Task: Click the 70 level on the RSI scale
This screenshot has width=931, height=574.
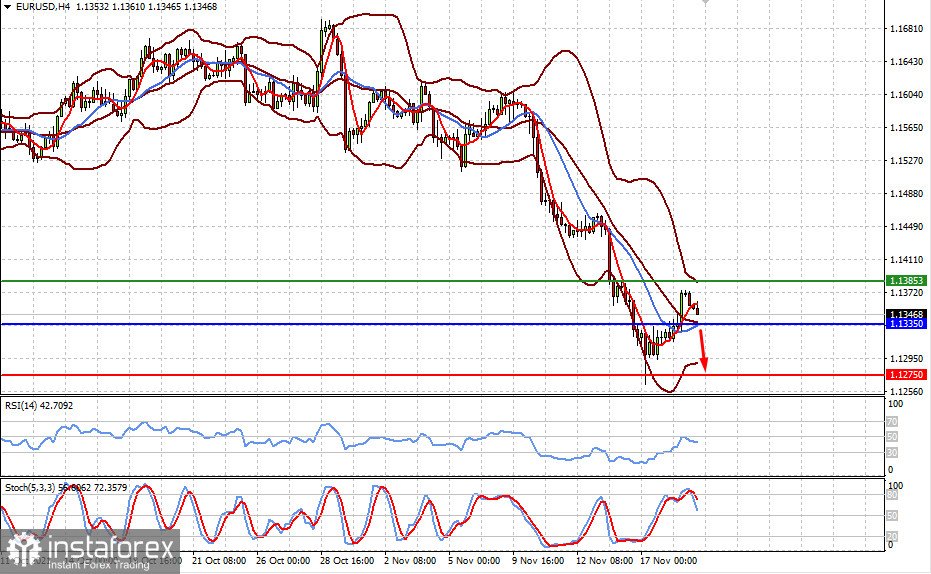Action: pos(891,422)
